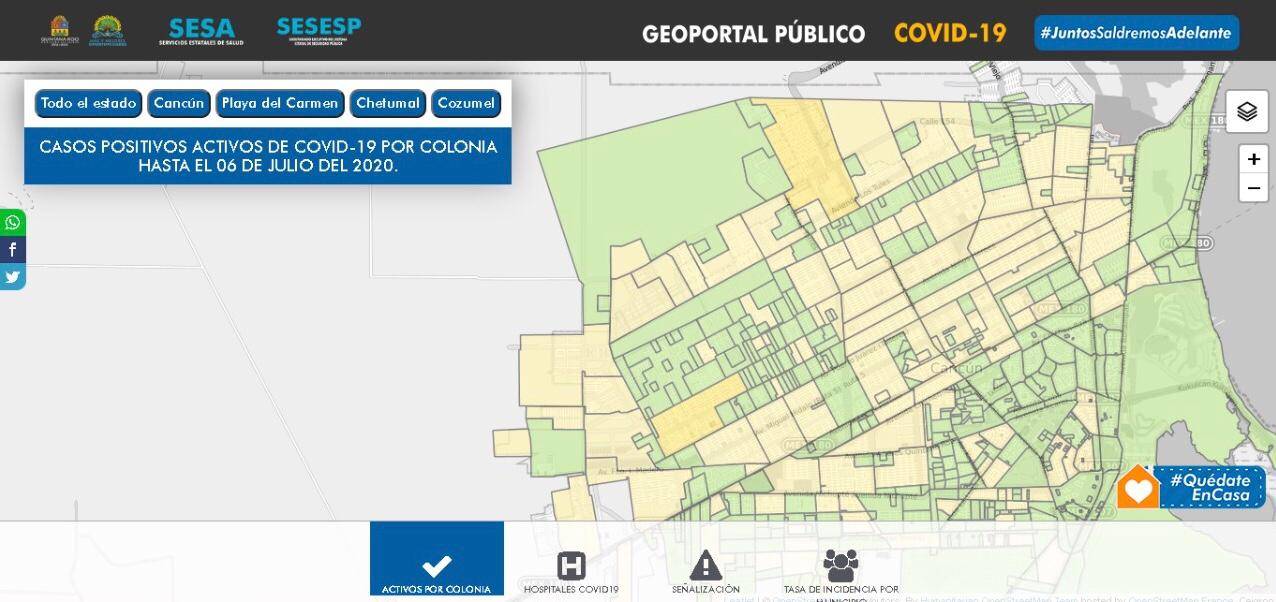Open the Hospitales COVID19 tab
The image size is (1276, 602).
571,573
